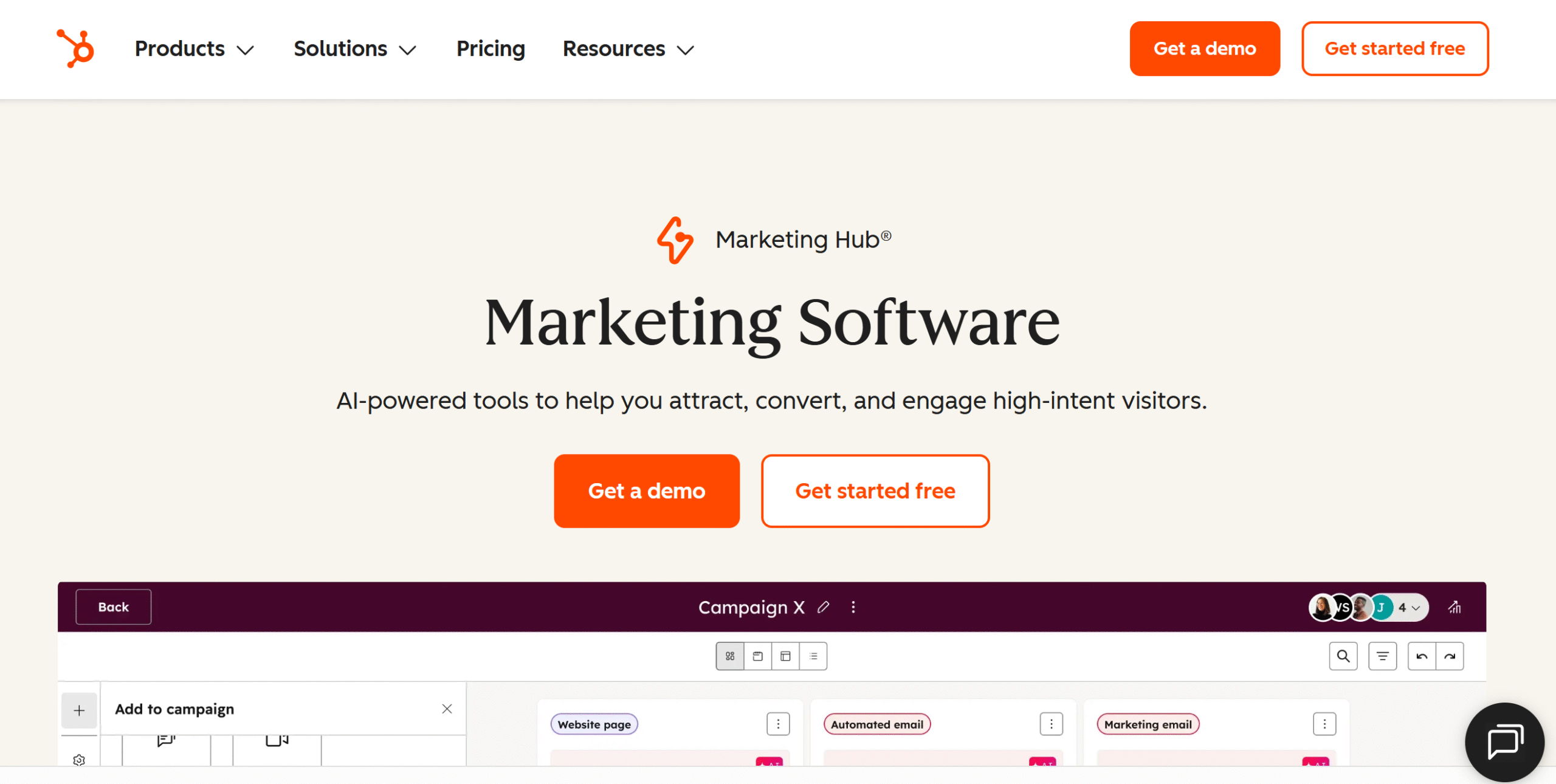Click the Website page tag

click(594, 724)
